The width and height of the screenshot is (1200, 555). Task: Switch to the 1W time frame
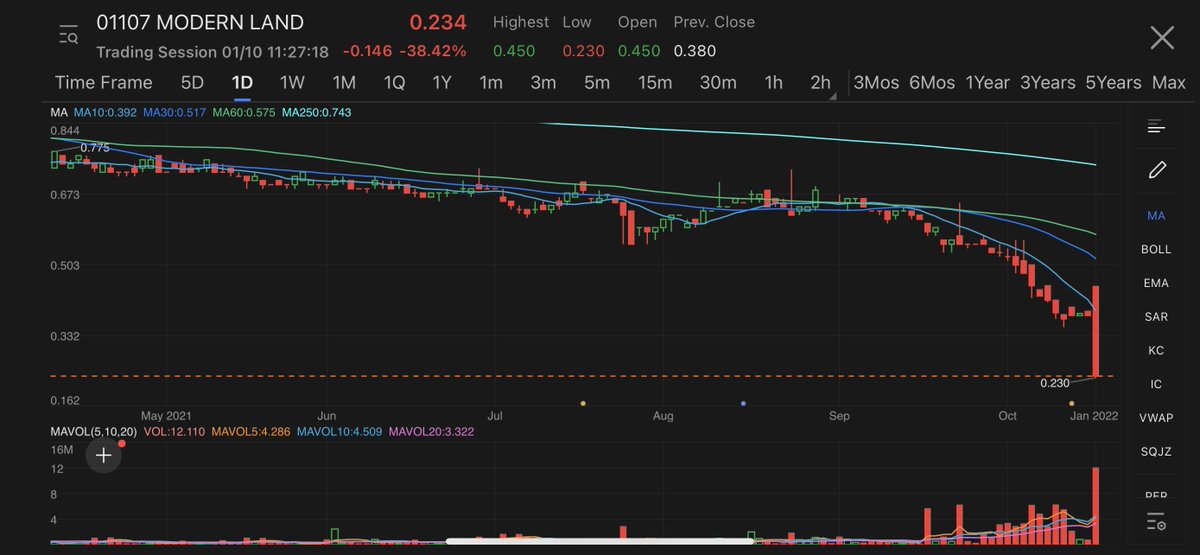click(292, 82)
